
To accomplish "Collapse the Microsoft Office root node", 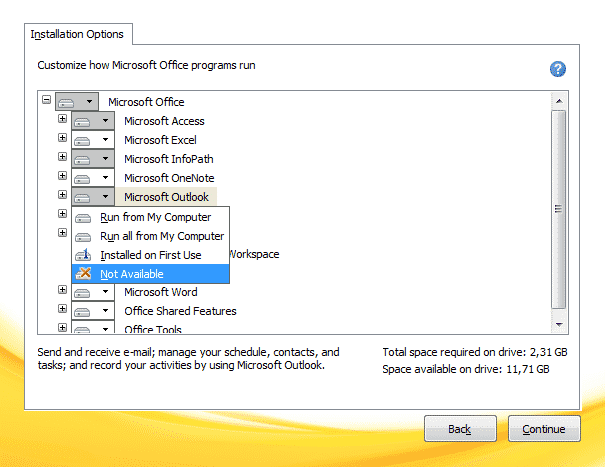I will 47,100.
